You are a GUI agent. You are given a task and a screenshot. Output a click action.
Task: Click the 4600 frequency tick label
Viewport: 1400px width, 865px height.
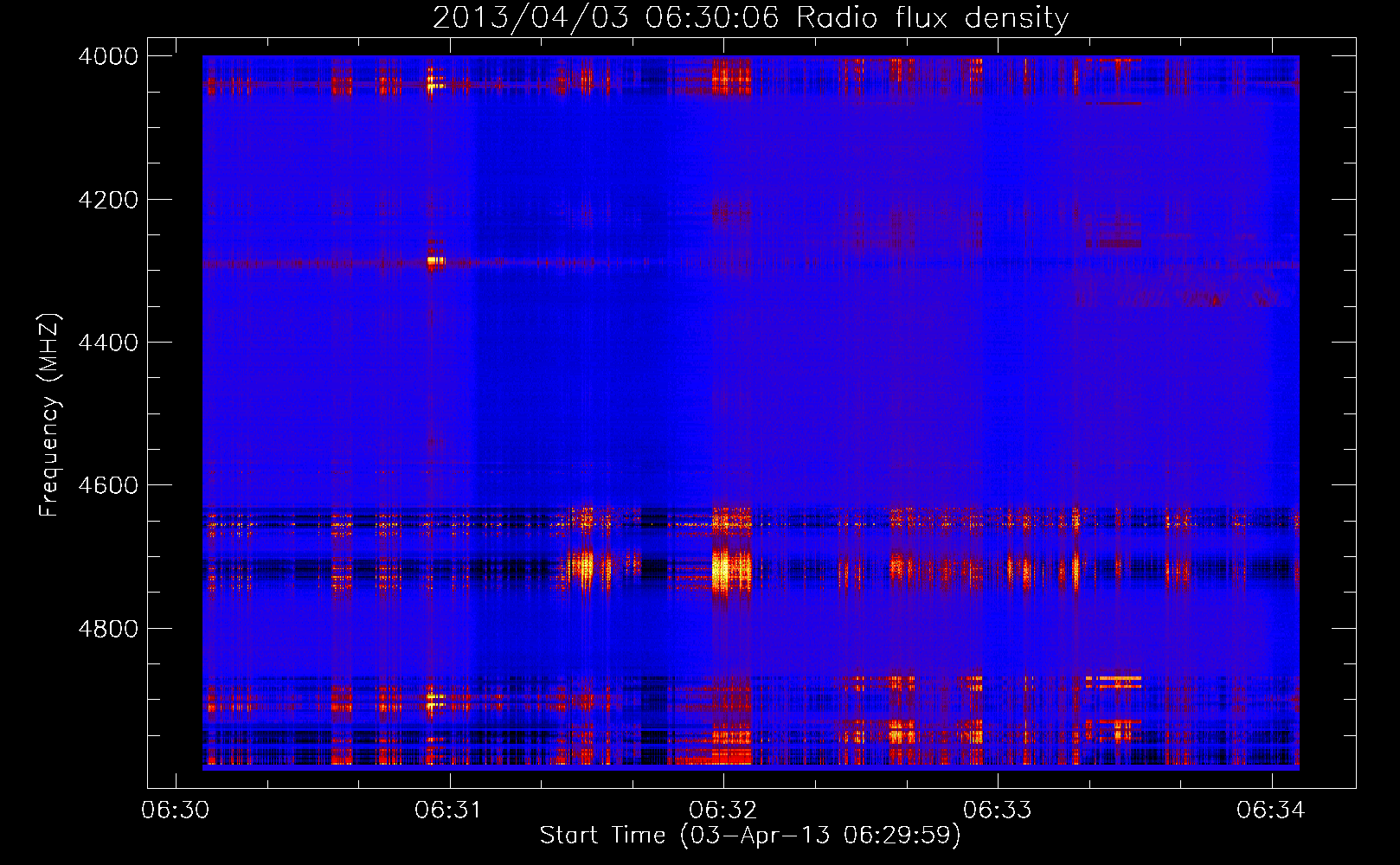click(108, 485)
